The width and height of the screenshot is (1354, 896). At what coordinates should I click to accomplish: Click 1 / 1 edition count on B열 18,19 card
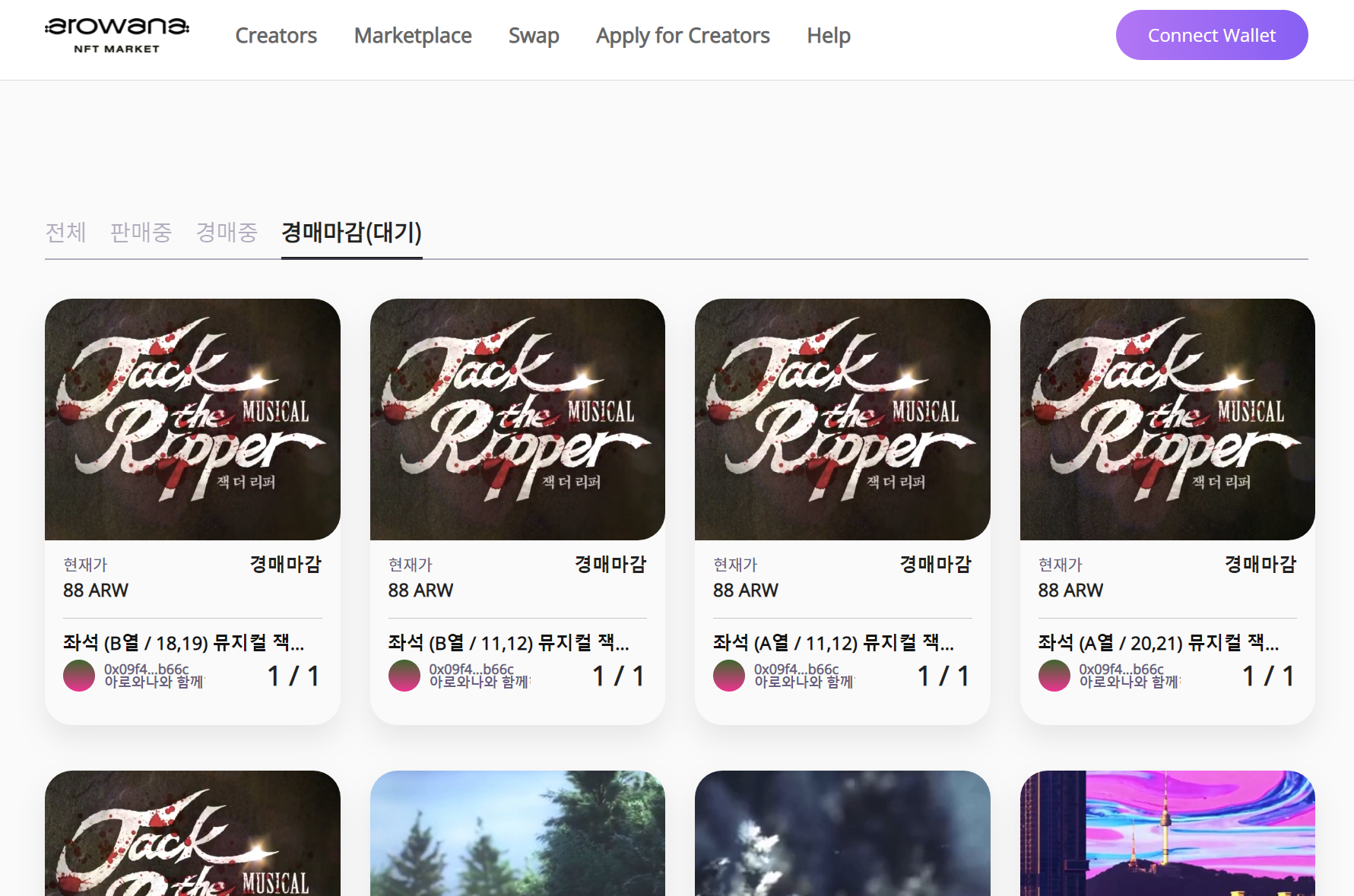point(293,676)
